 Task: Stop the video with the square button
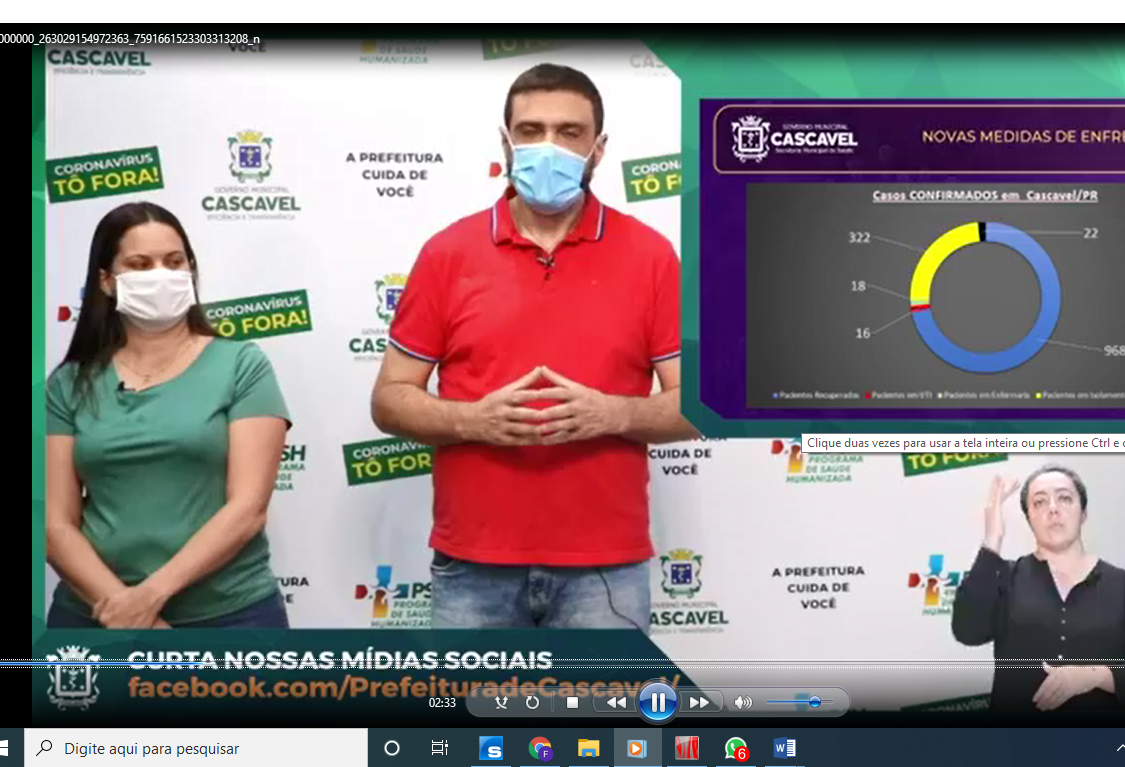pos(572,702)
